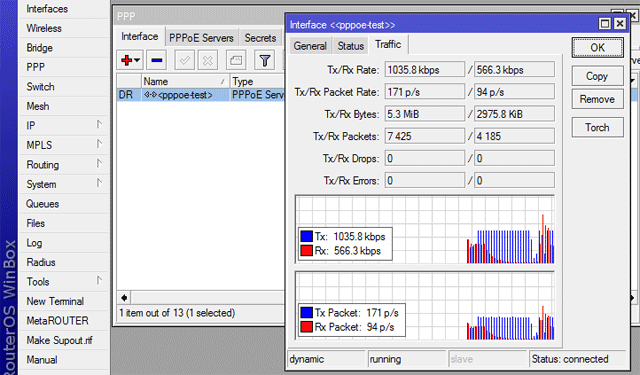The width and height of the screenshot is (640, 375).
Task: Click the Remove button in interface dialog
Action: (x=598, y=99)
